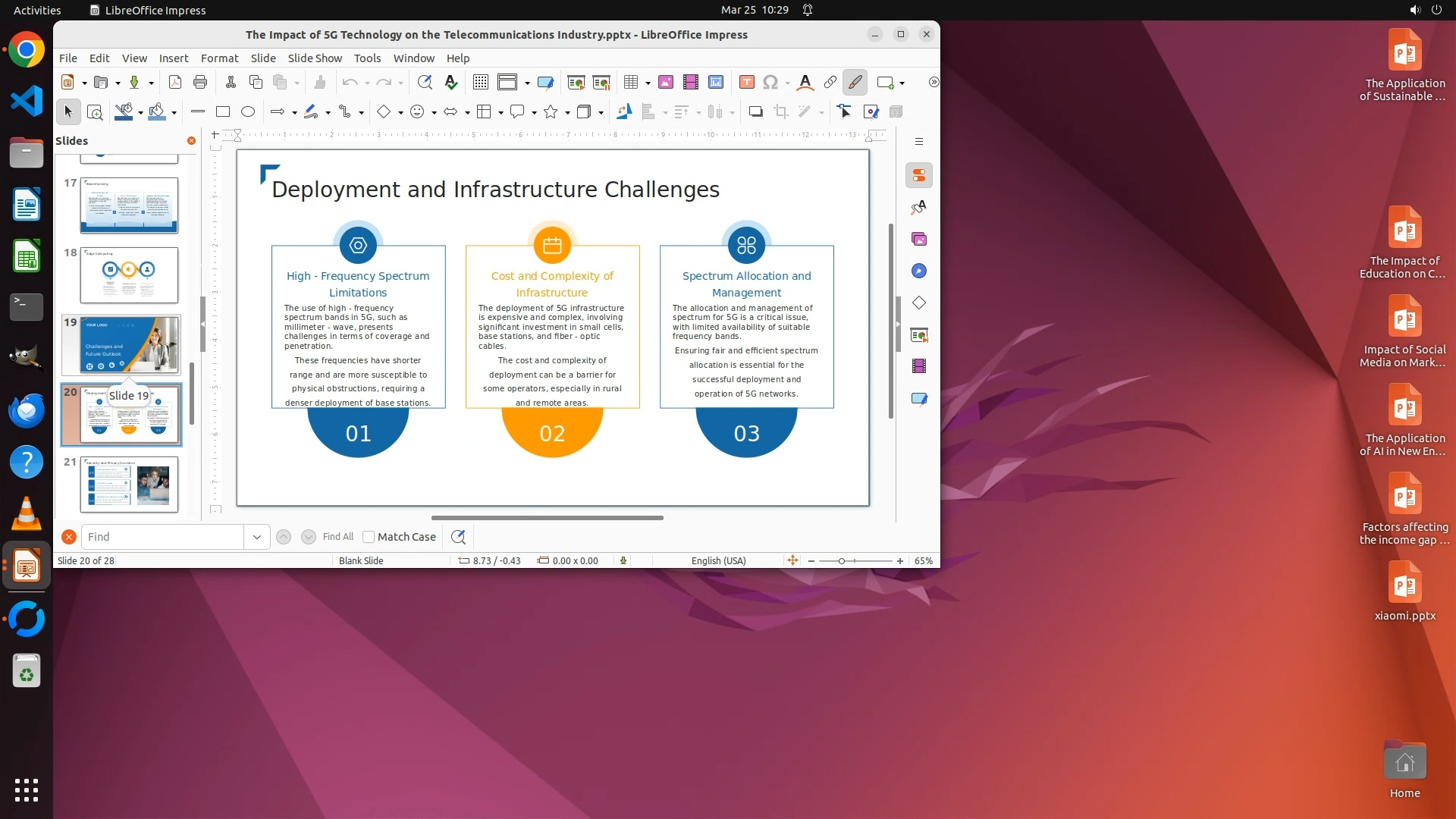Screen dimensions: 1456x819
Task: Toggle the display grid icon
Action: click(480, 82)
